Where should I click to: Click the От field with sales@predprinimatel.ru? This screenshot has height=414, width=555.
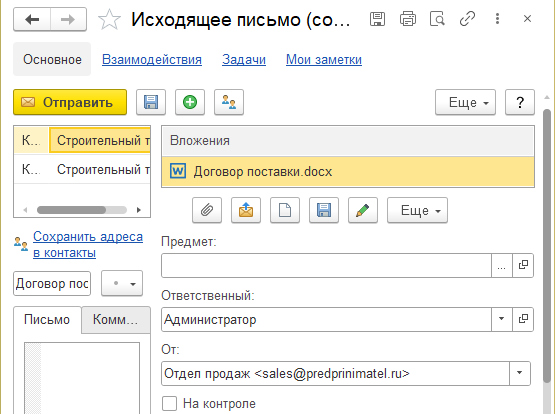[335, 373]
